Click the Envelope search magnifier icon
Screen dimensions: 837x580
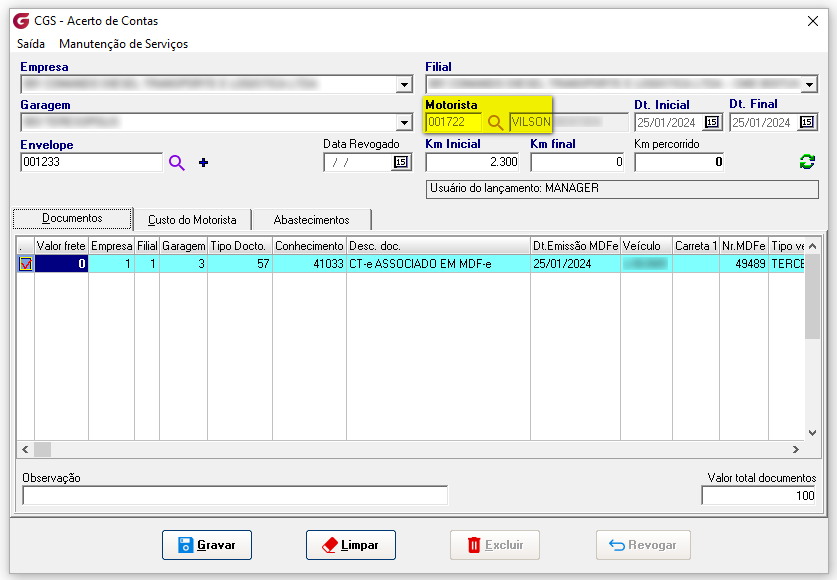coord(177,163)
